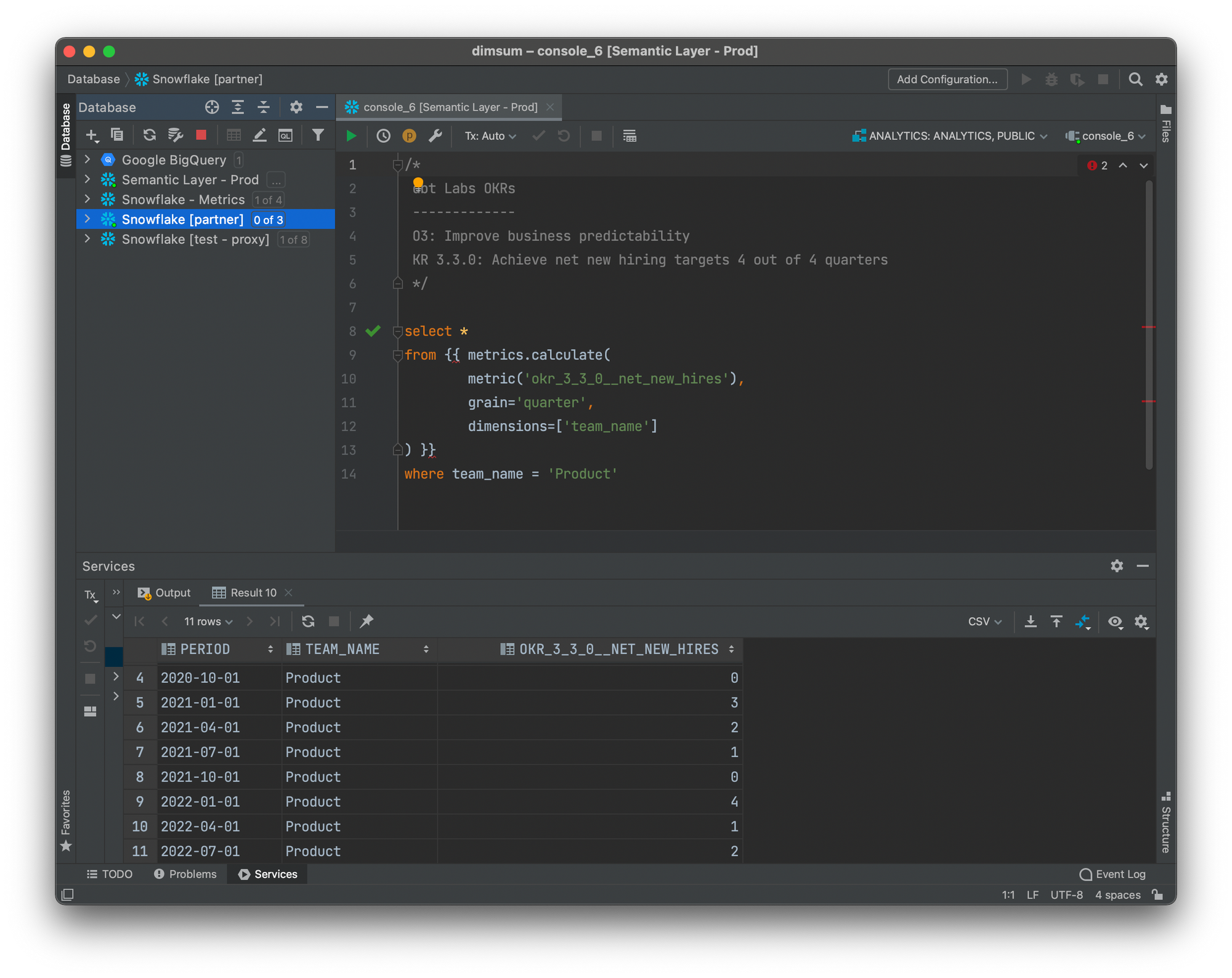Image resolution: width=1232 pixels, height=978 pixels.
Task: Open the TODO tool window
Action: tap(110, 875)
